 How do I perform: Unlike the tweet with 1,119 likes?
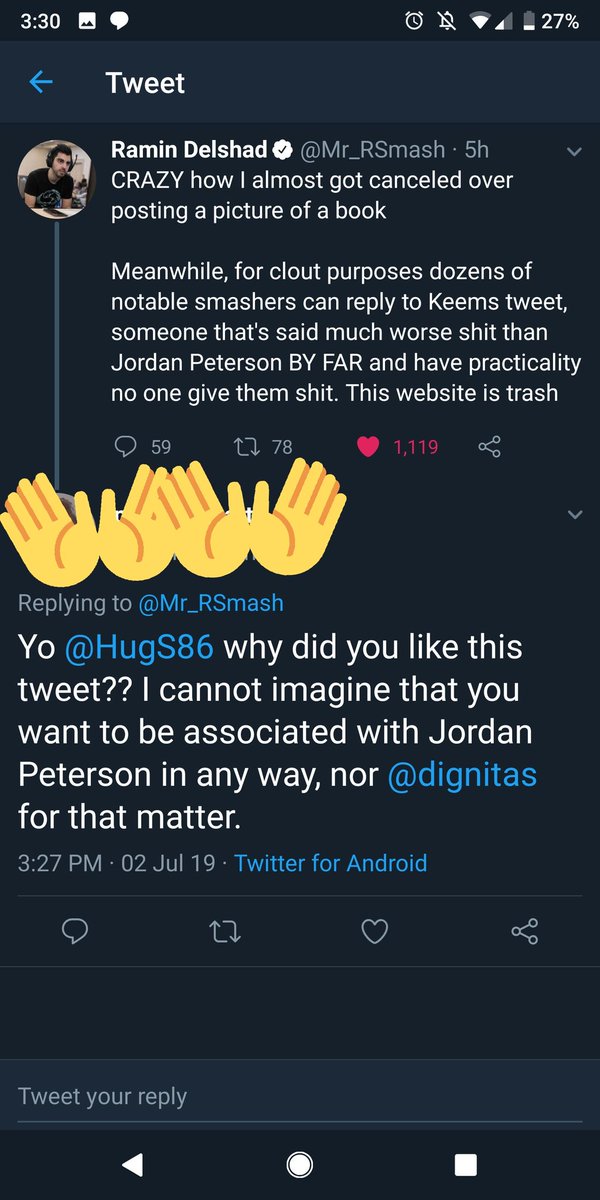pyautogui.click(x=368, y=447)
